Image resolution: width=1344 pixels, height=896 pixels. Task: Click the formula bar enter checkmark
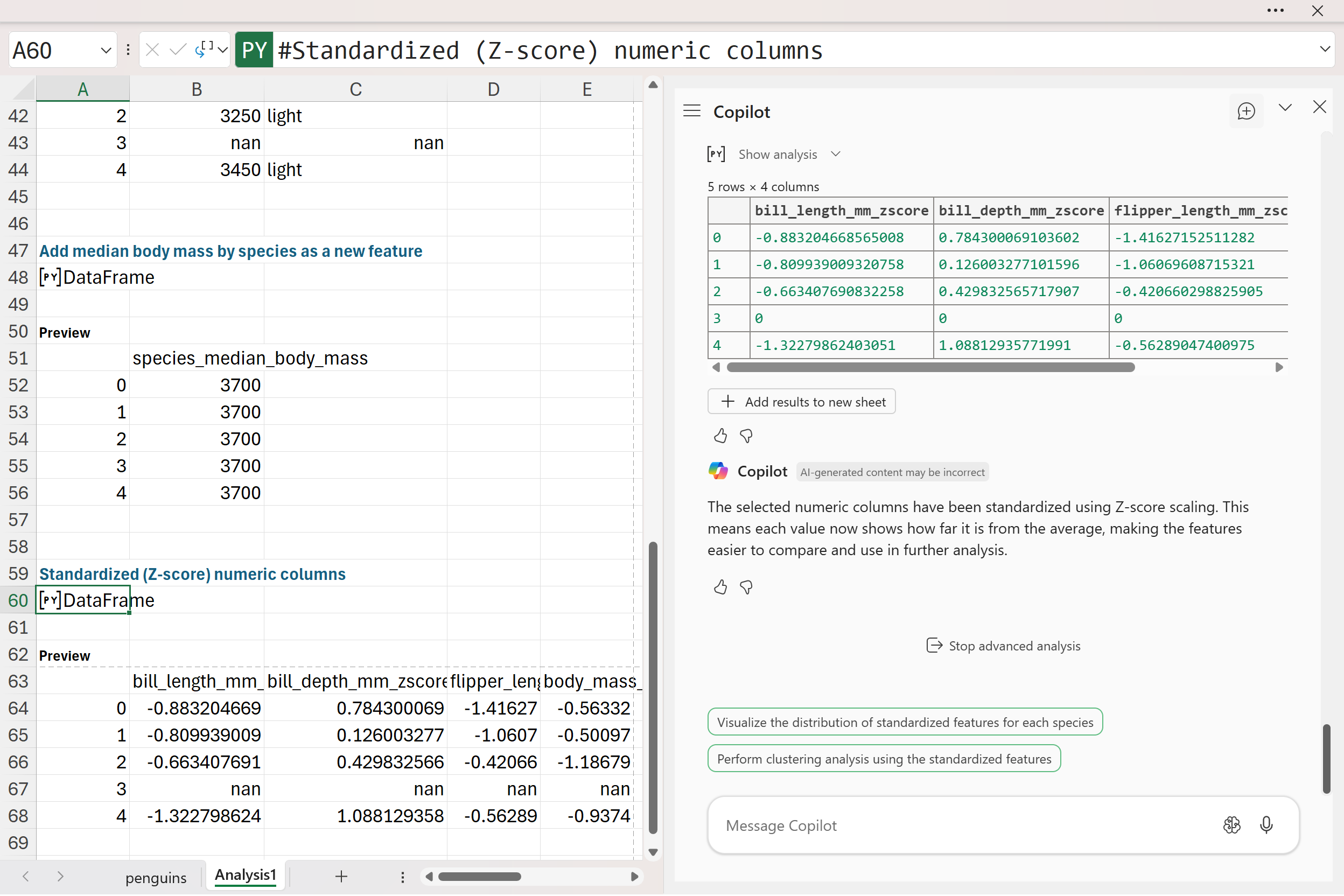pos(178,50)
